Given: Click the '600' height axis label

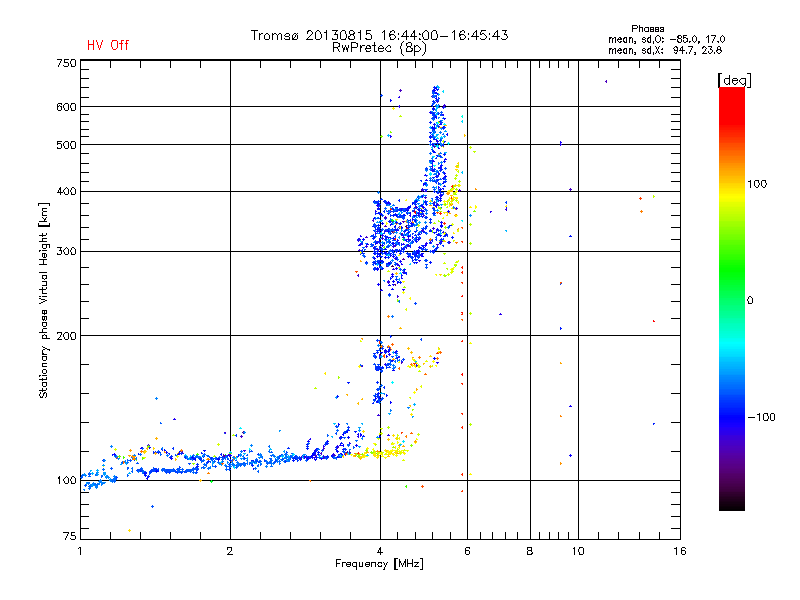Looking at the screenshot, I should tap(66, 107).
